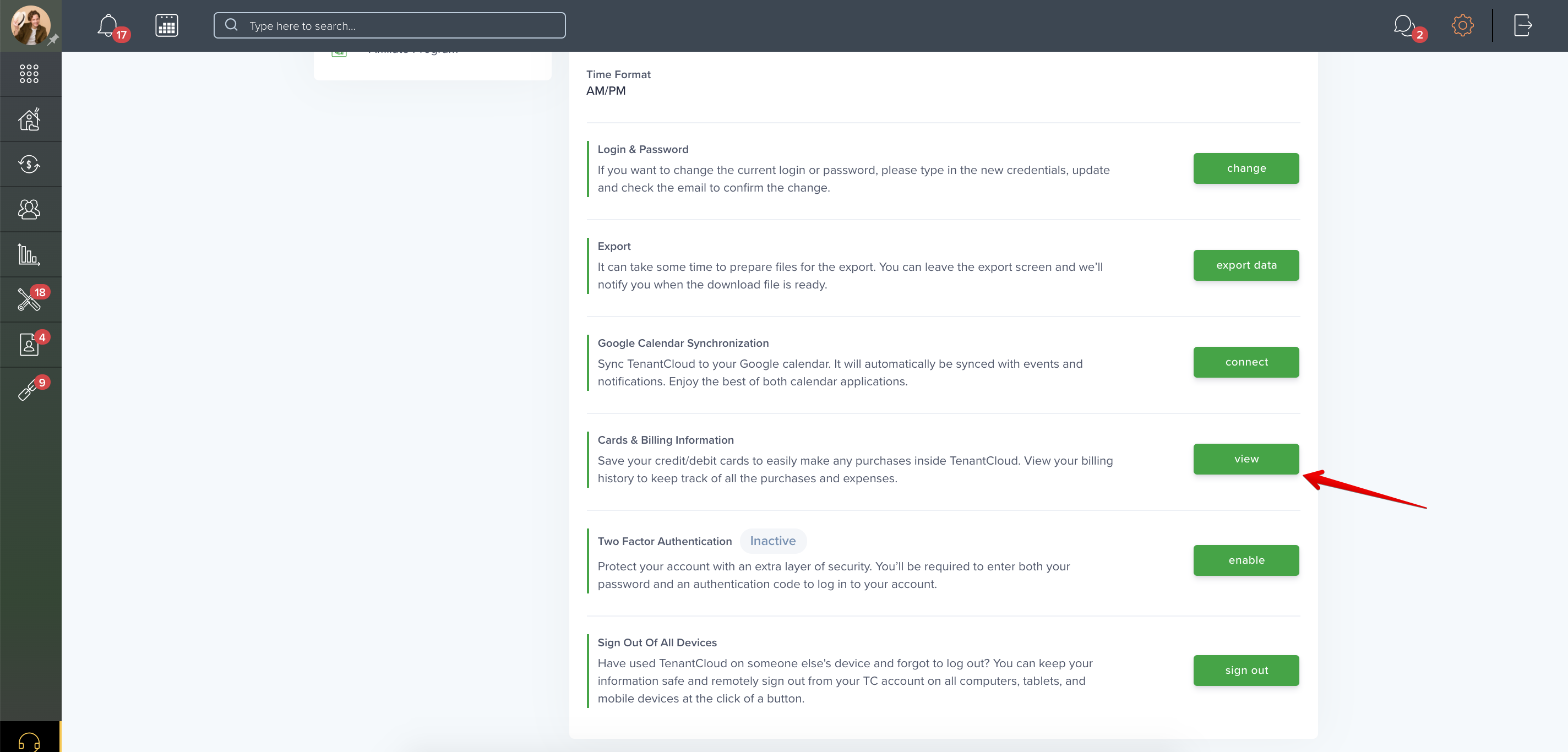The width and height of the screenshot is (1568, 752).
Task: Click the 'Export' section heading
Action: 614,247
